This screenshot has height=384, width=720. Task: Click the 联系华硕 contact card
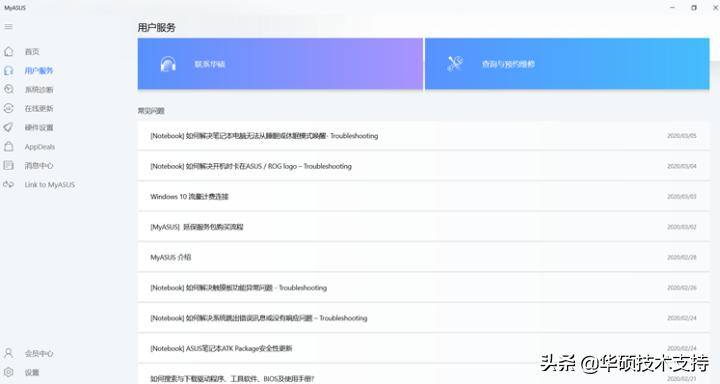[280, 64]
